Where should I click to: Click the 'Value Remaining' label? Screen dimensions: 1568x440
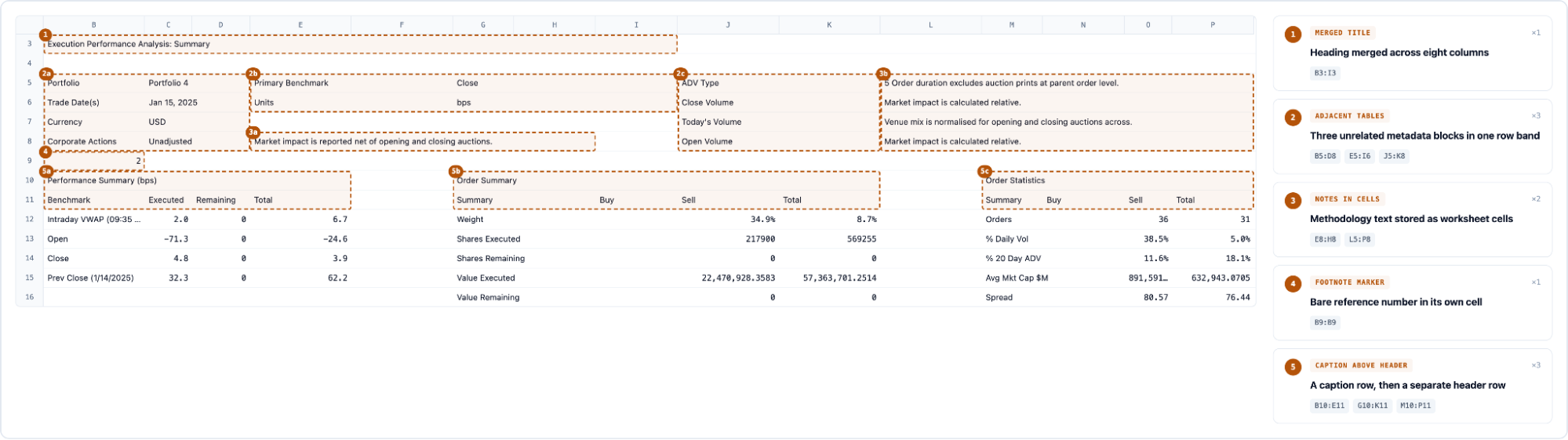click(488, 297)
